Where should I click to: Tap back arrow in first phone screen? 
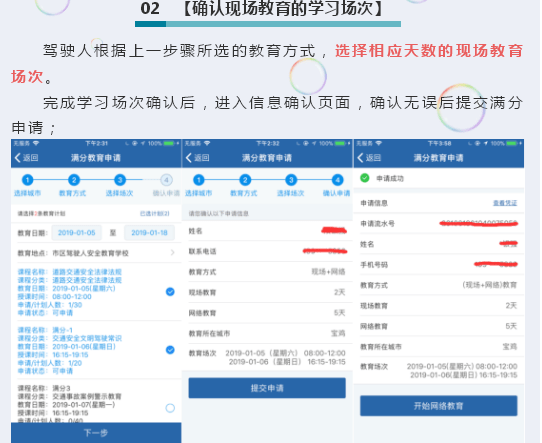(x=18, y=158)
